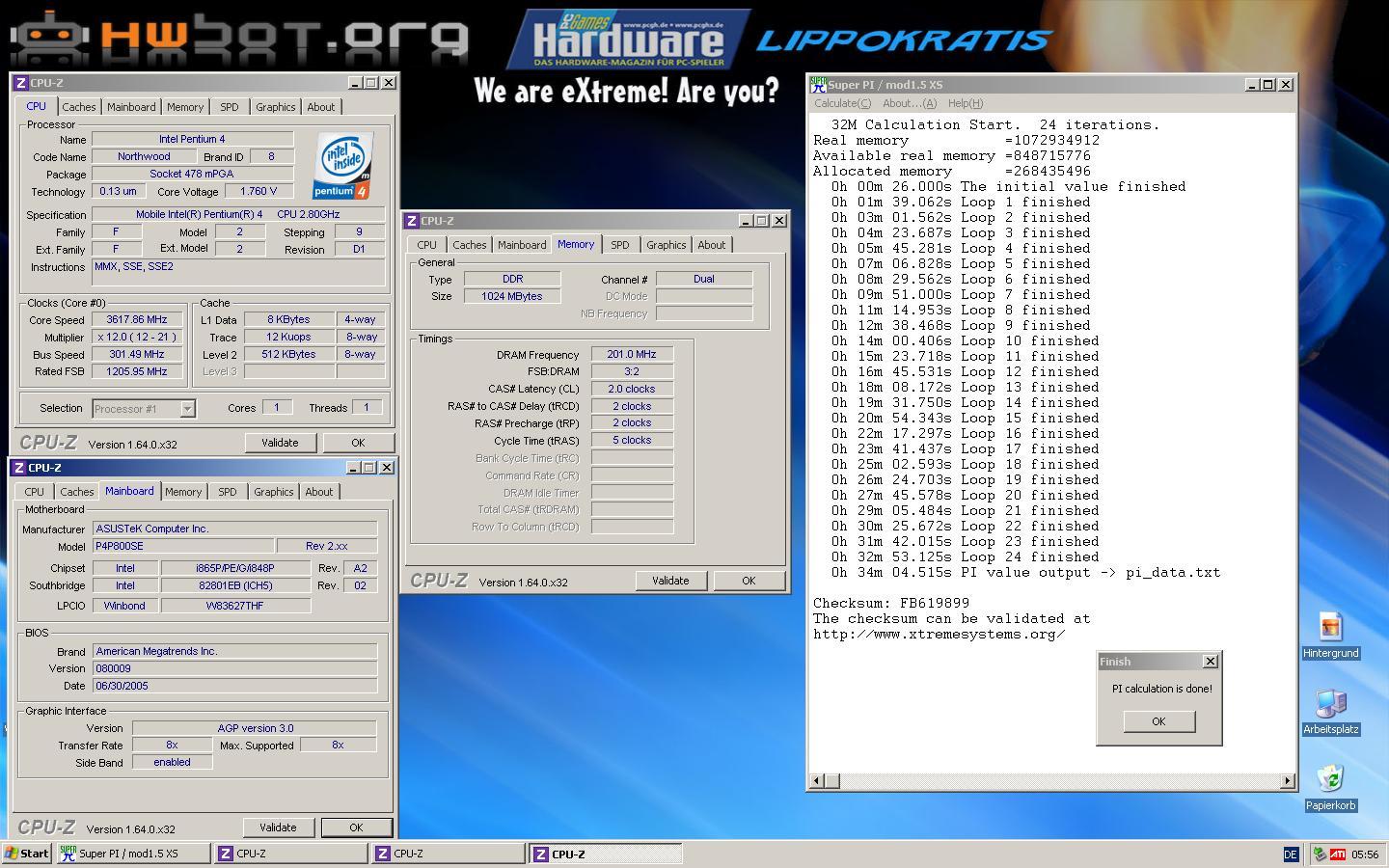
Task: Click OK in the Finish dialog
Action: [x=1158, y=721]
